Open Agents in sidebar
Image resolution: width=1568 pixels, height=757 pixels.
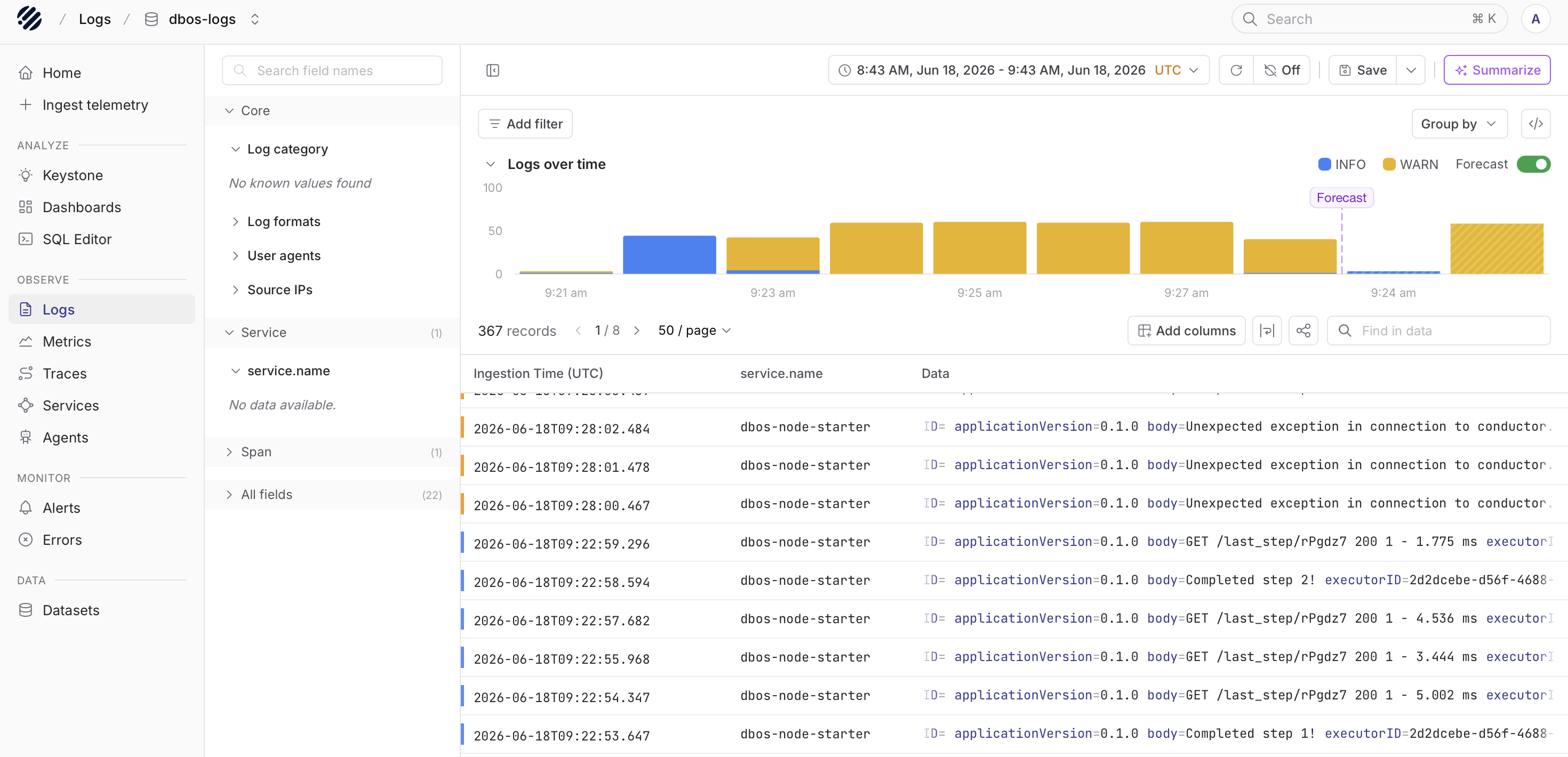[x=102, y=438]
